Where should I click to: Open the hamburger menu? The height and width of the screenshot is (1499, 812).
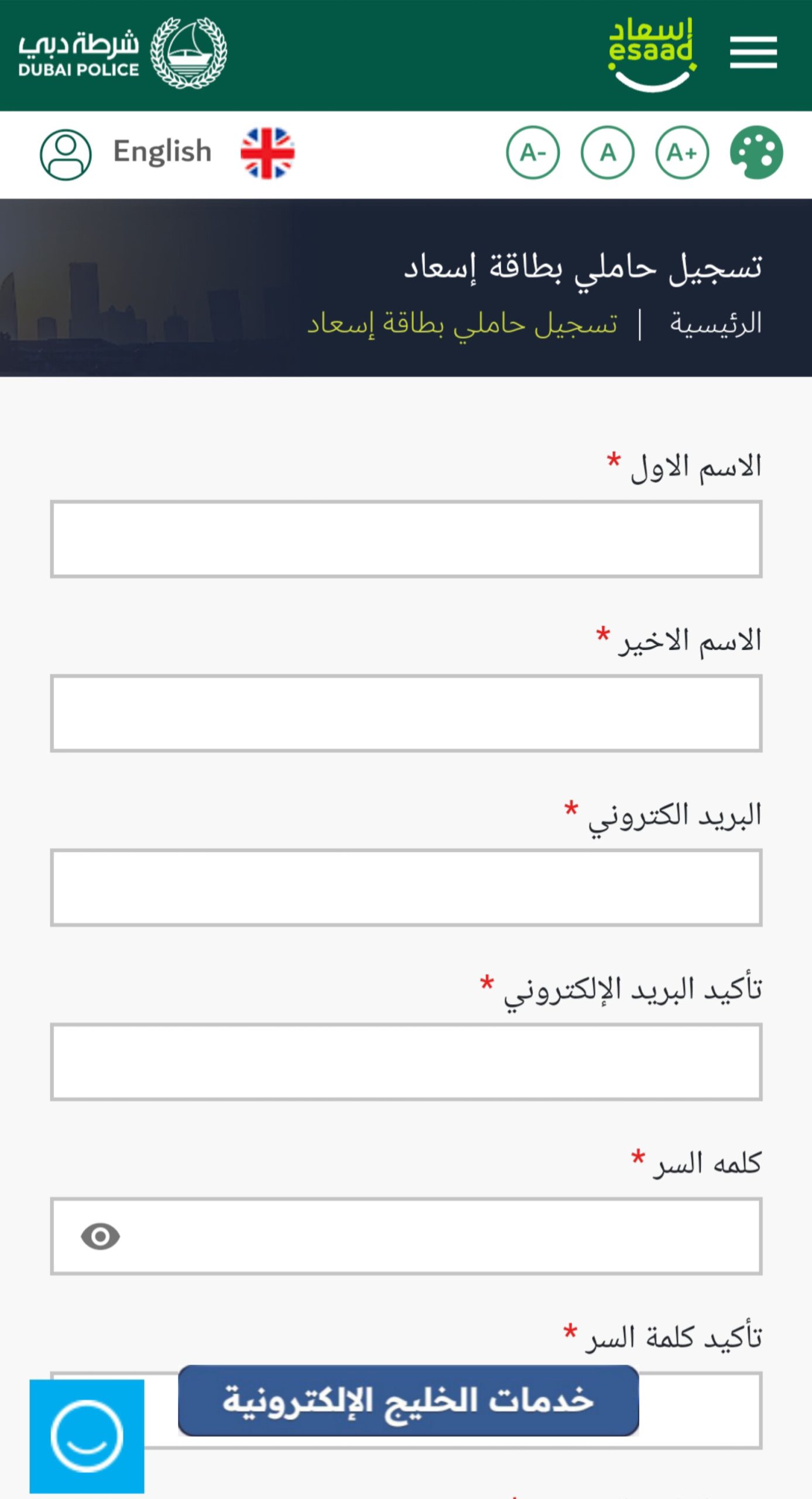(753, 52)
